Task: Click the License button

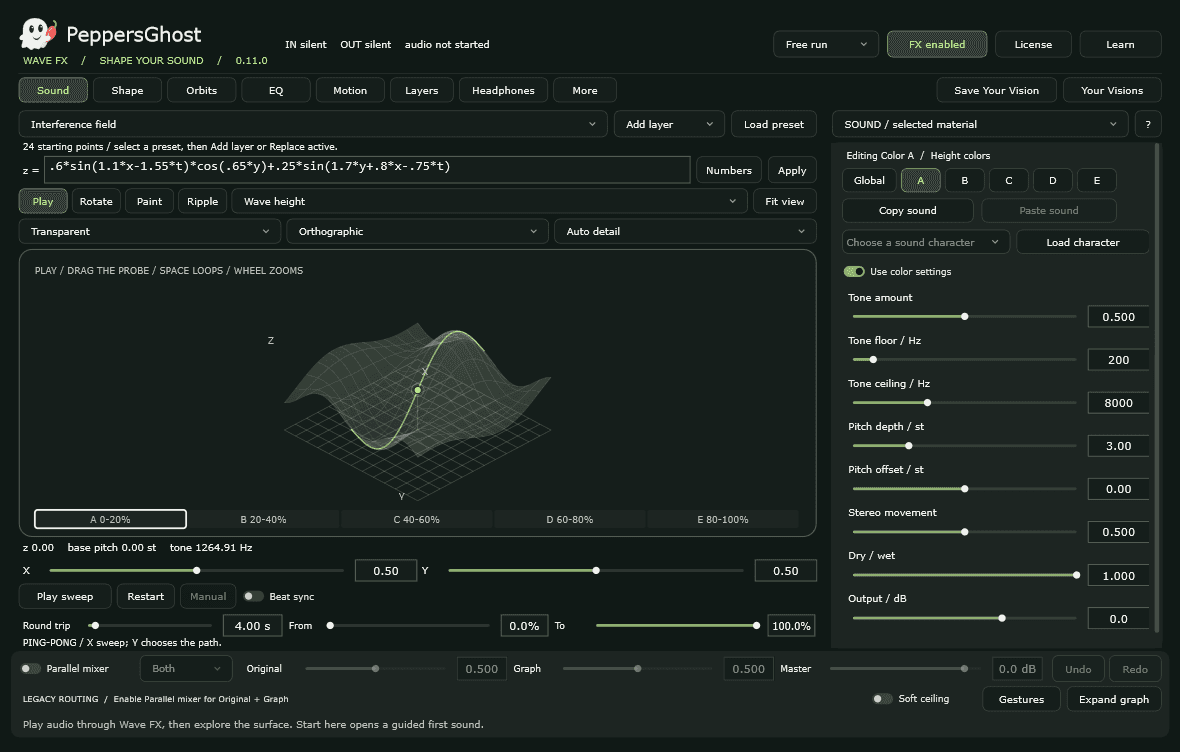Action: tap(1033, 44)
